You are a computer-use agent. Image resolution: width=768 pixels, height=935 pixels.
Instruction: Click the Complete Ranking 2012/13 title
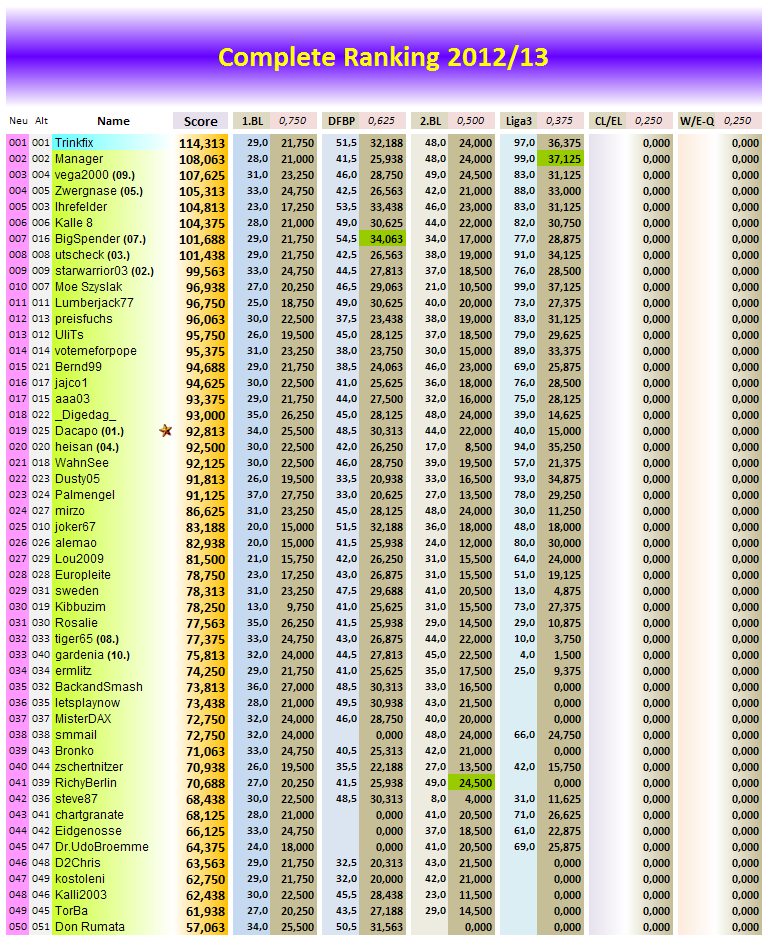tap(383, 57)
